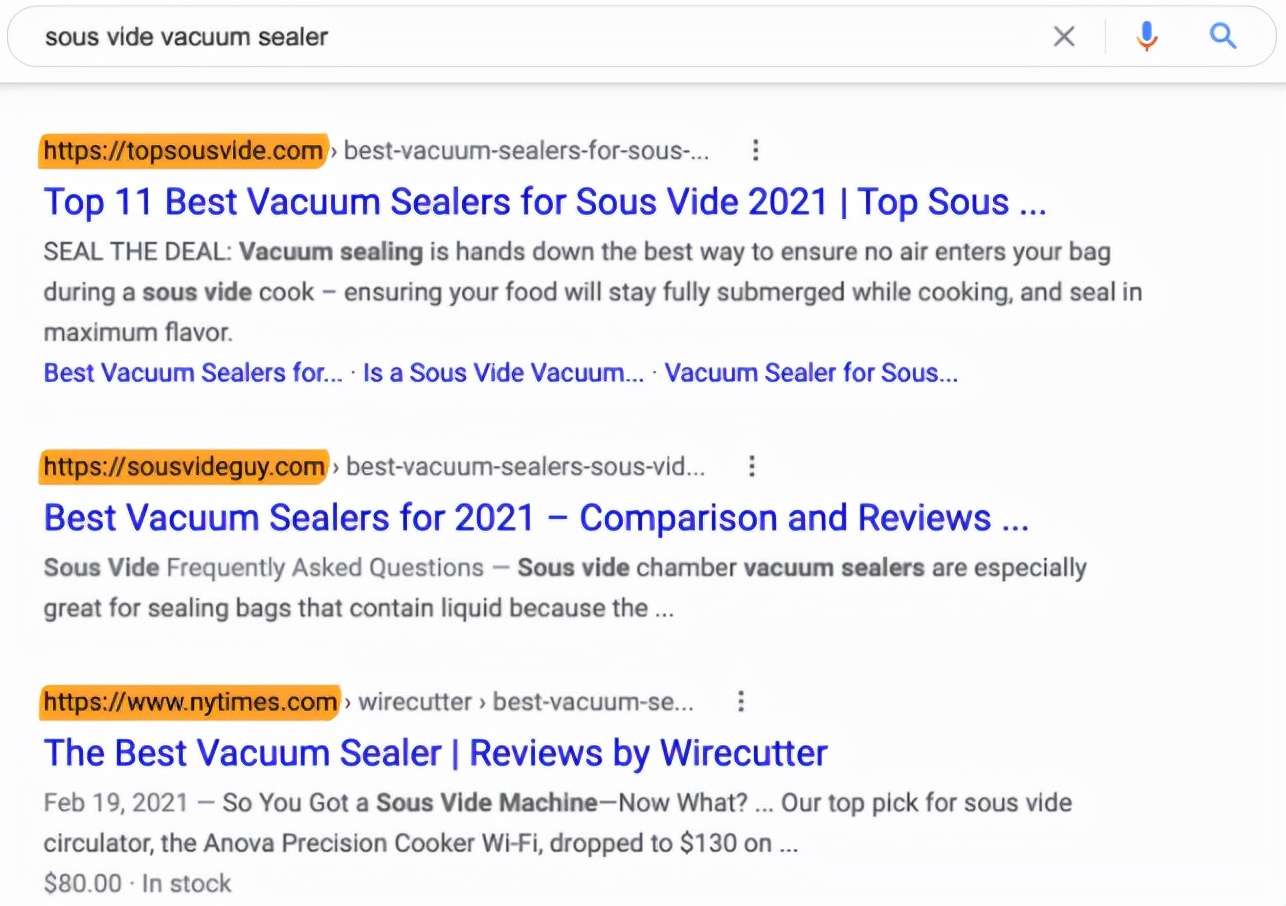Click the microphone voice search icon
1286x906 pixels.
point(1146,37)
